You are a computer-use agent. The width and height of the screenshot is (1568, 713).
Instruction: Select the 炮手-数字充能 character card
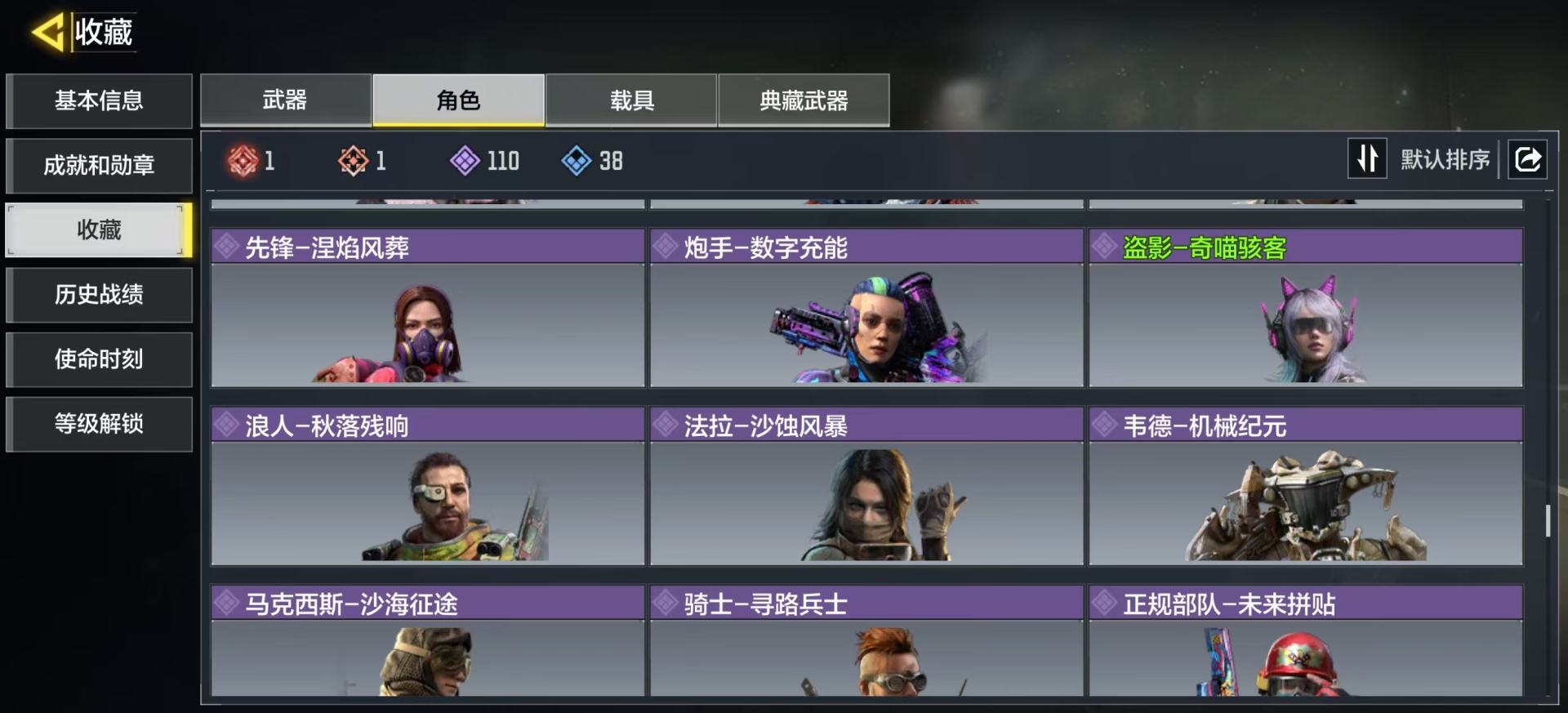[866, 308]
